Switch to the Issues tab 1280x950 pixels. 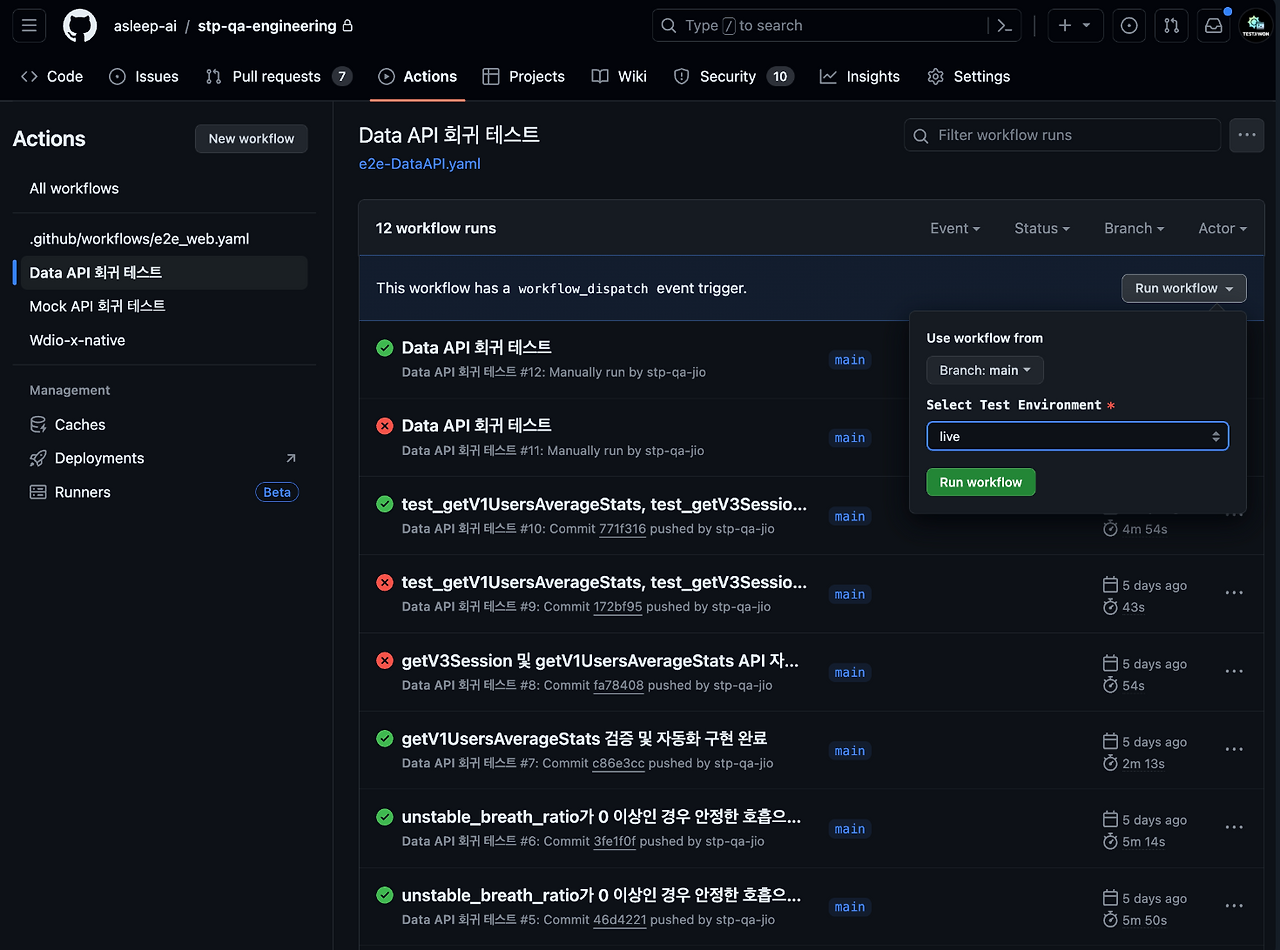click(x=144, y=76)
